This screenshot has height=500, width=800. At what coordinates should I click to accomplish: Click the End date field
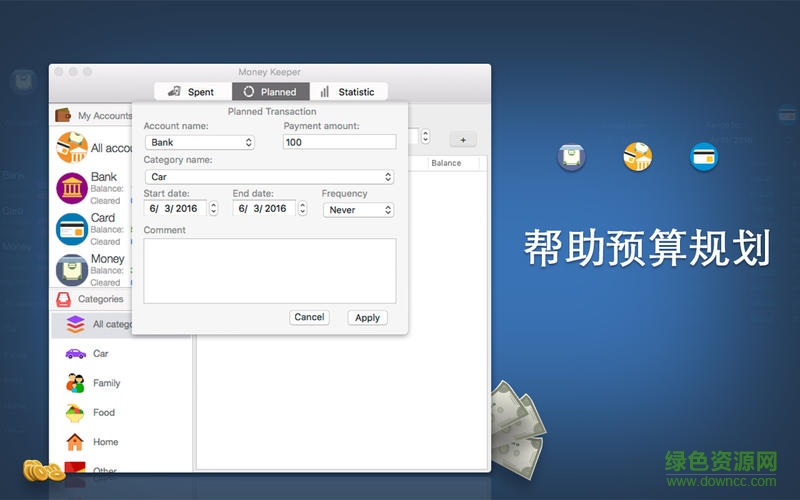click(264, 208)
